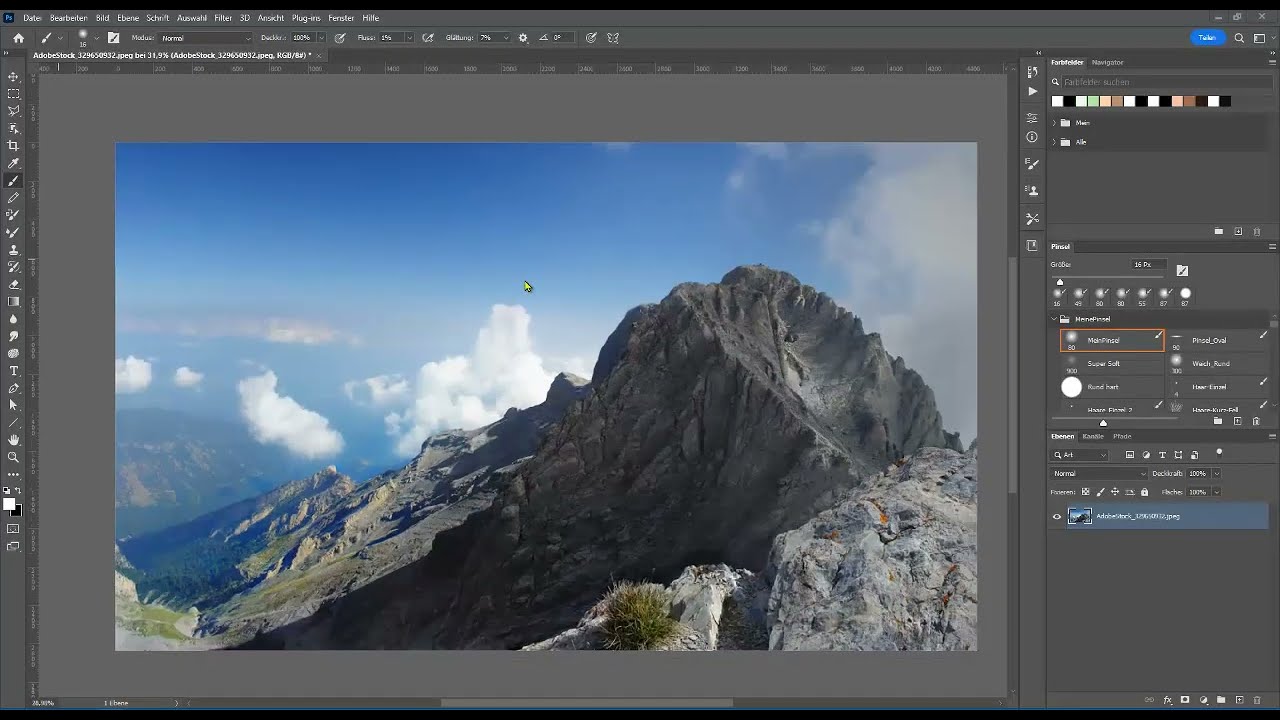The height and width of the screenshot is (720, 1280).
Task: Open the search magnifier in top right
Action: pyautogui.click(x=1239, y=38)
